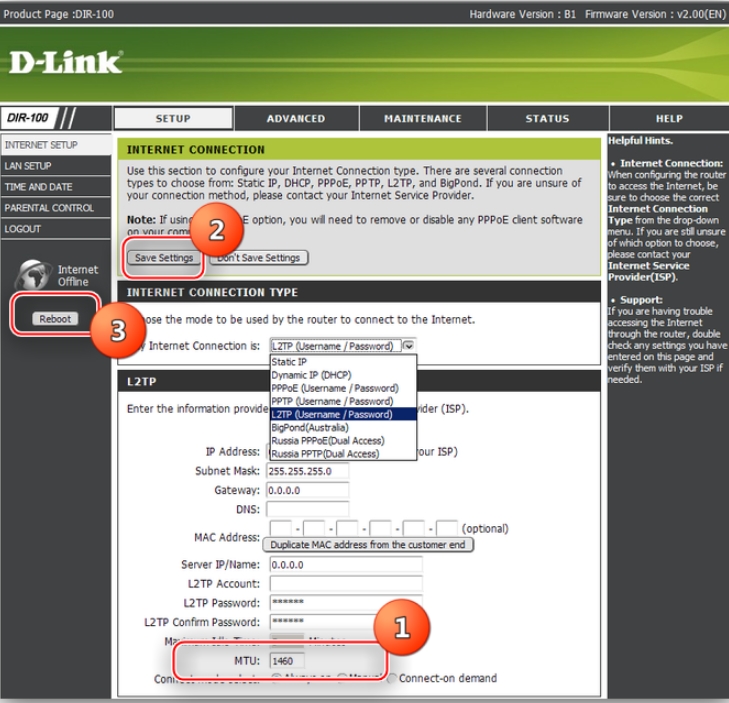The height and width of the screenshot is (703, 729).
Task: Select PPPoE (Username / Password) option
Action: tap(343, 388)
